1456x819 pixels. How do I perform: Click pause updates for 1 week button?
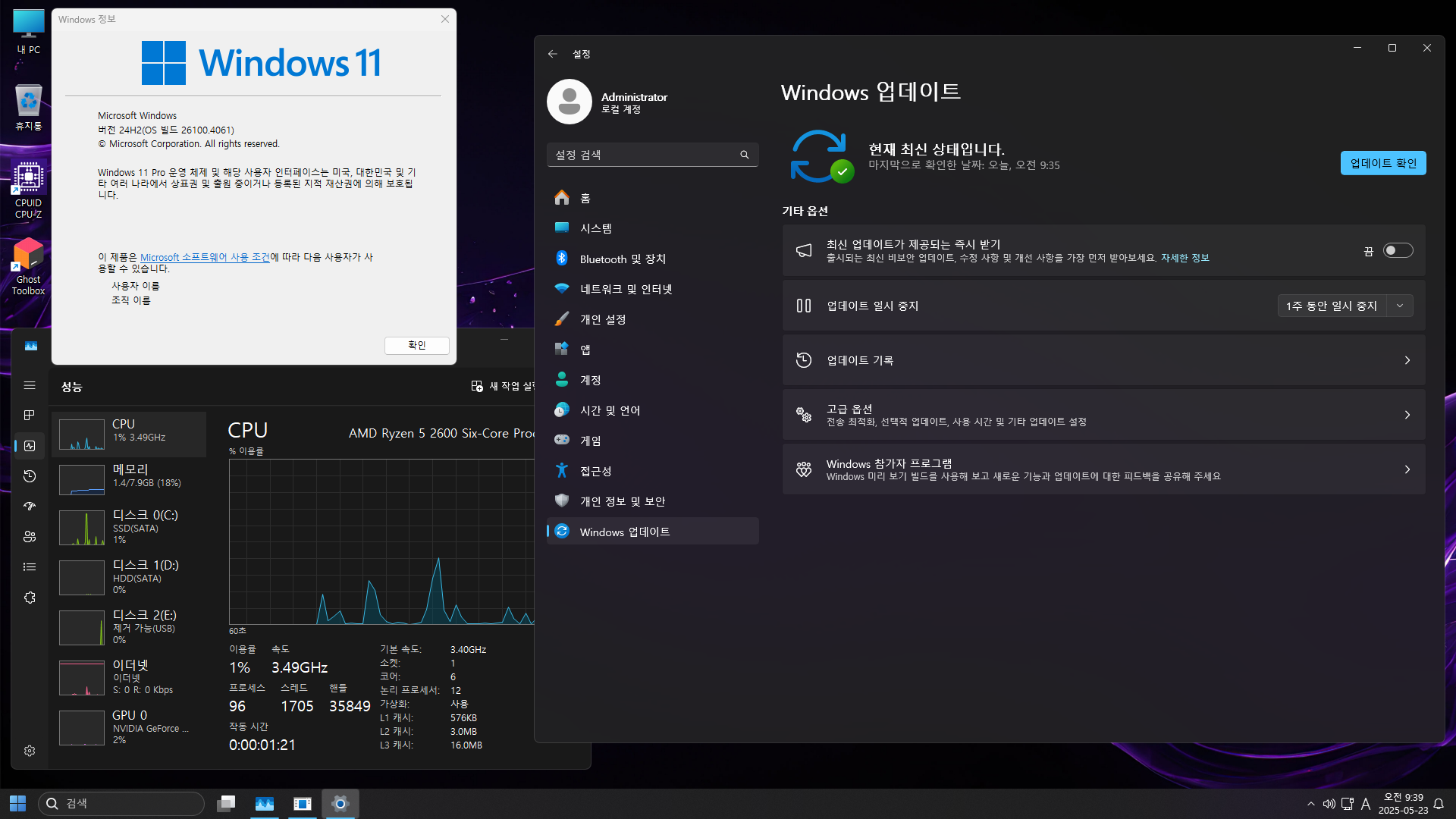[1332, 306]
